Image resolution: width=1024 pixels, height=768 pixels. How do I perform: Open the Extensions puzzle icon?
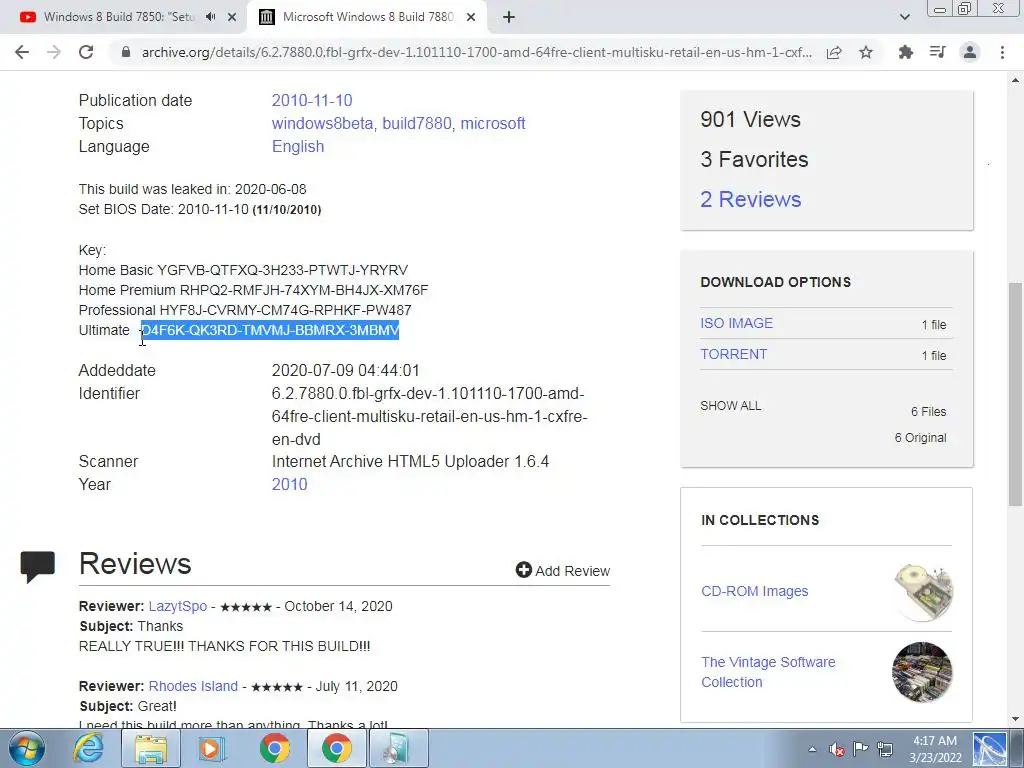pos(906,52)
